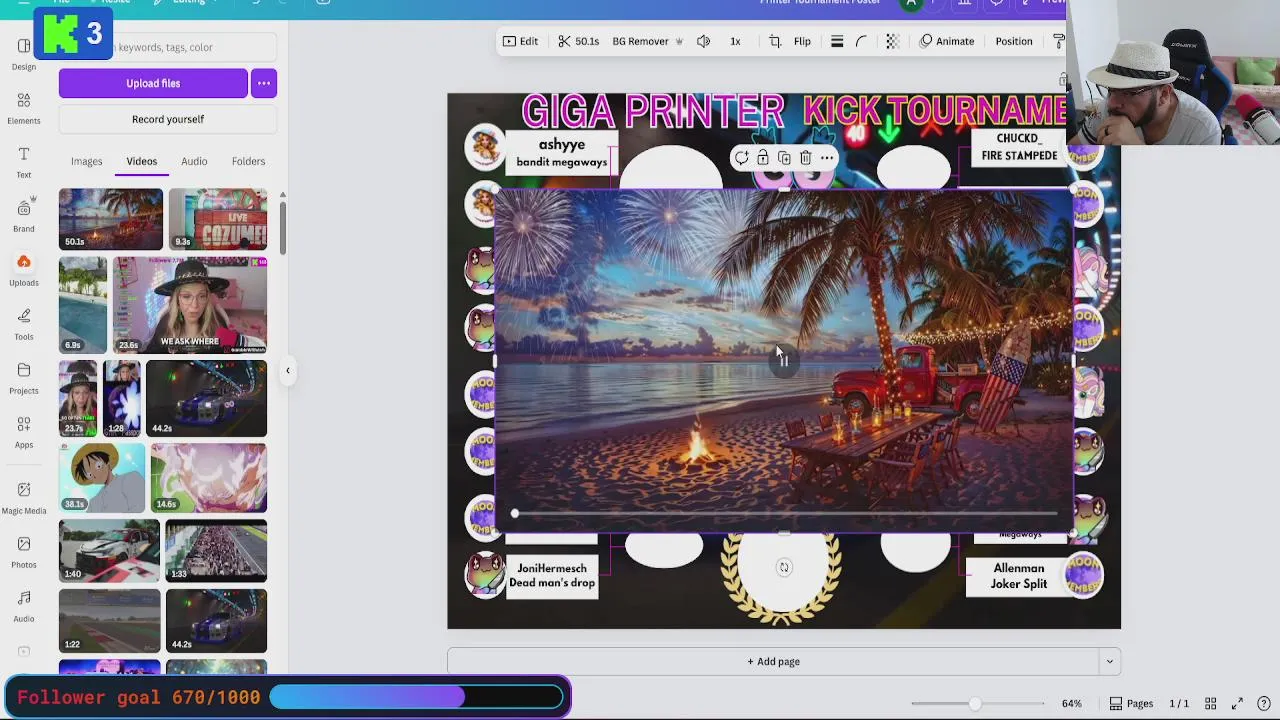
Task: Open the Design panel in sidebar
Action: [x=24, y=55]
